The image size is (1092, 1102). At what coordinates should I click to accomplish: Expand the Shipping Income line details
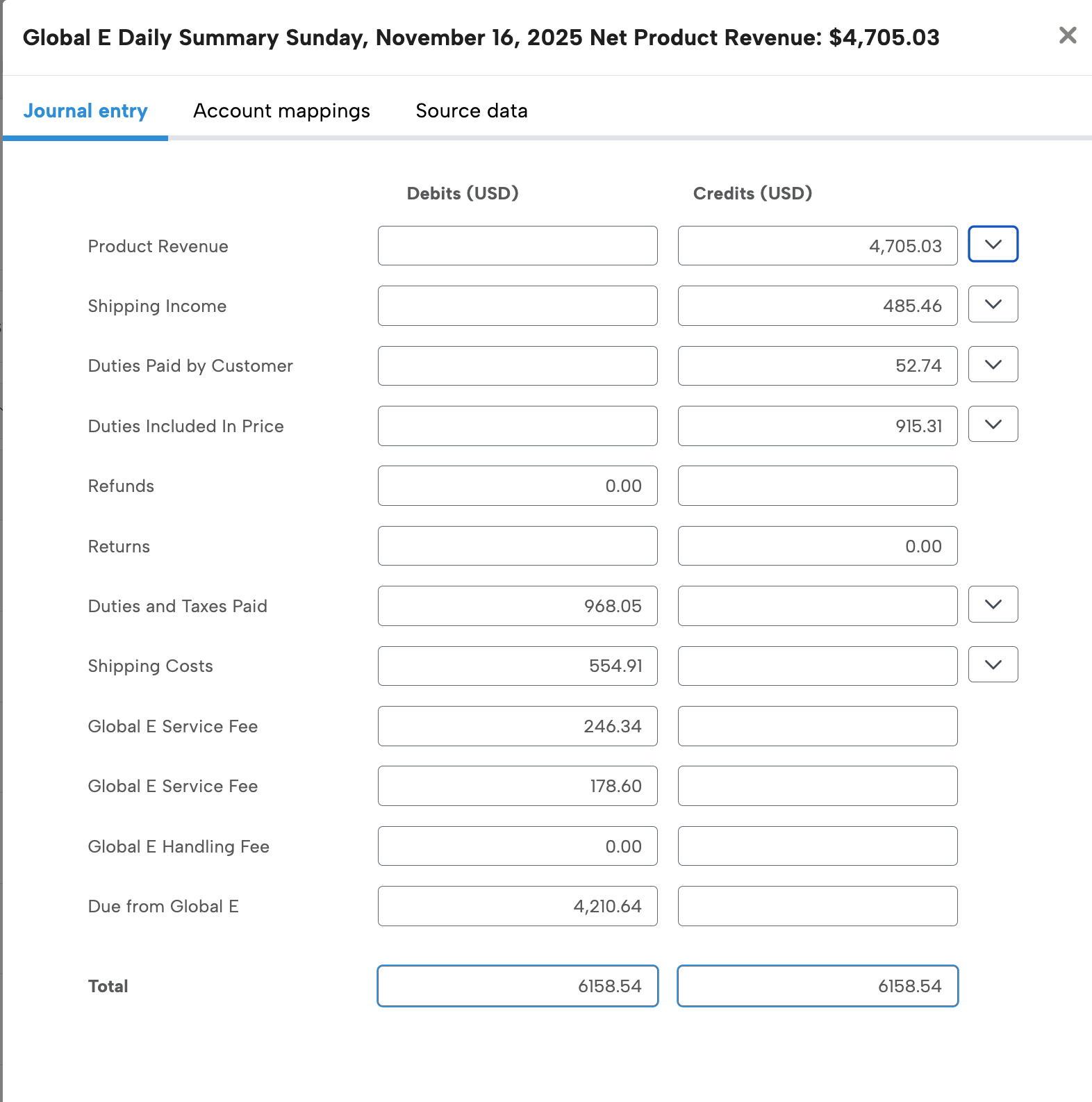(x=992, y=304)
